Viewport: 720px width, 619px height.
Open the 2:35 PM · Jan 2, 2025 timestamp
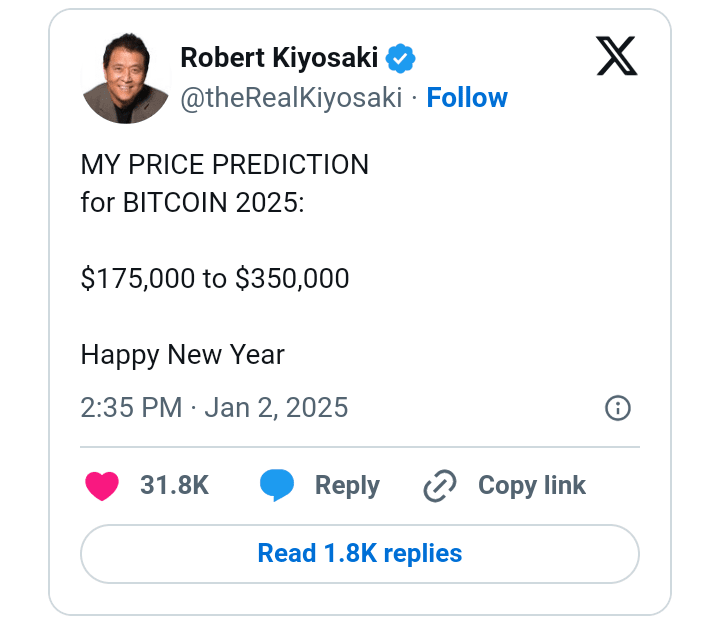coord(214,407)
